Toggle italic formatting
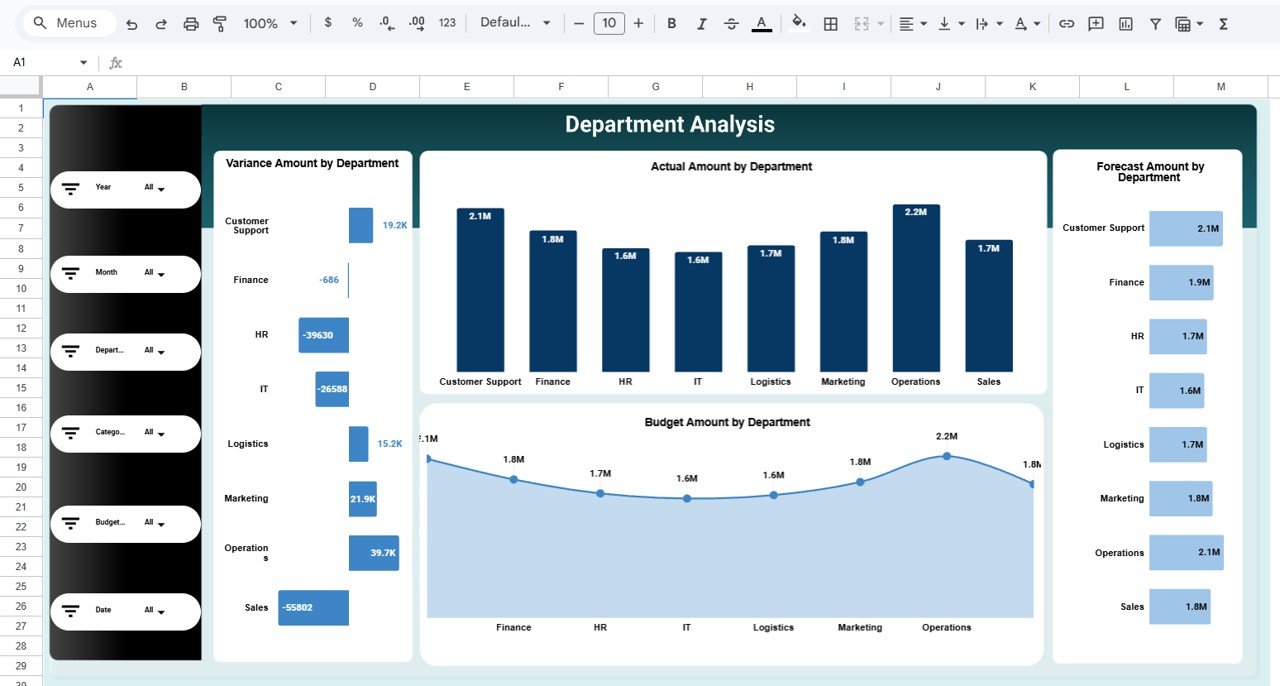This screenshot has width=1280, height=686. click(x=701, y=22)
